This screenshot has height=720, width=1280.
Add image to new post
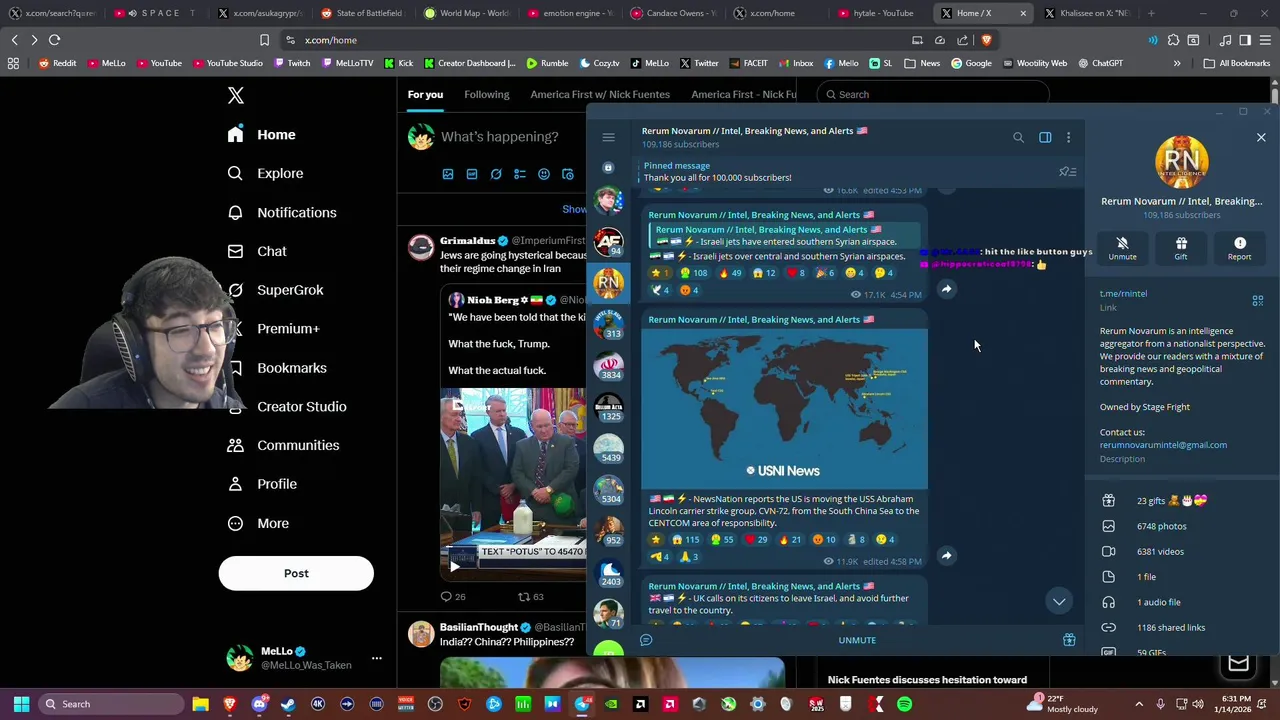[448, 174]
